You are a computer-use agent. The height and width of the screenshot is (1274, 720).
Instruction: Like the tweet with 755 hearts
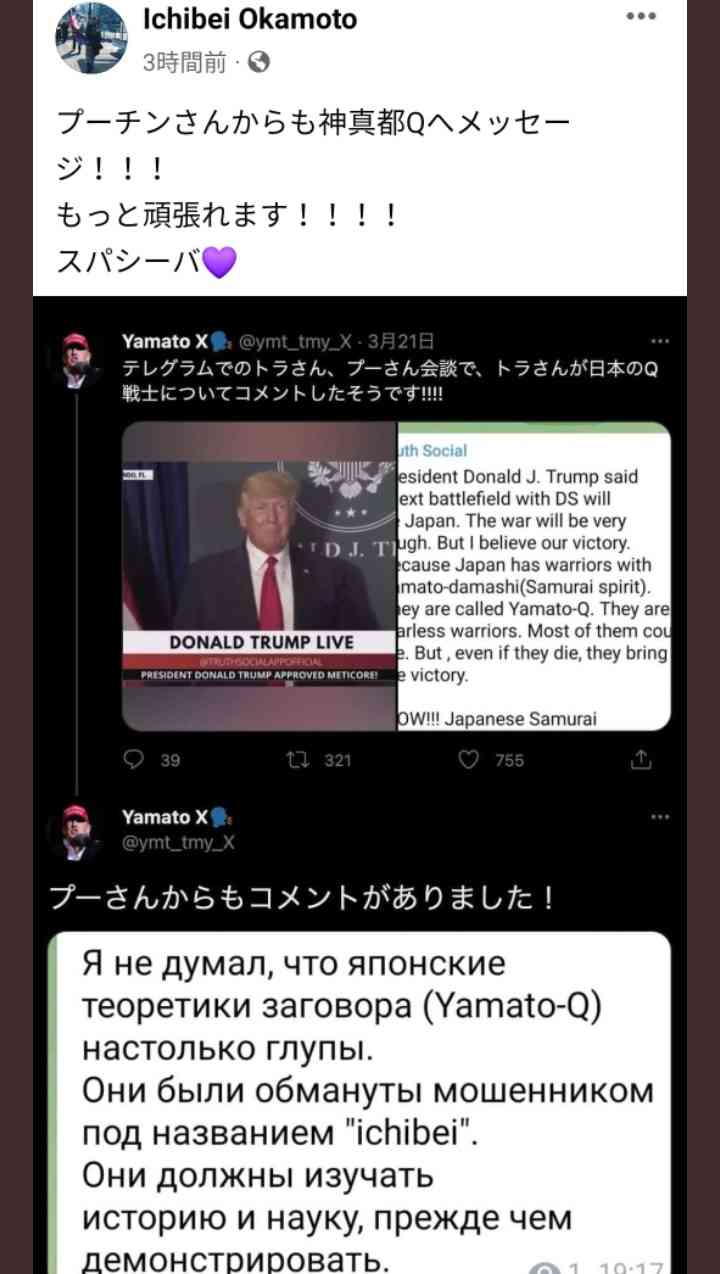468,760
